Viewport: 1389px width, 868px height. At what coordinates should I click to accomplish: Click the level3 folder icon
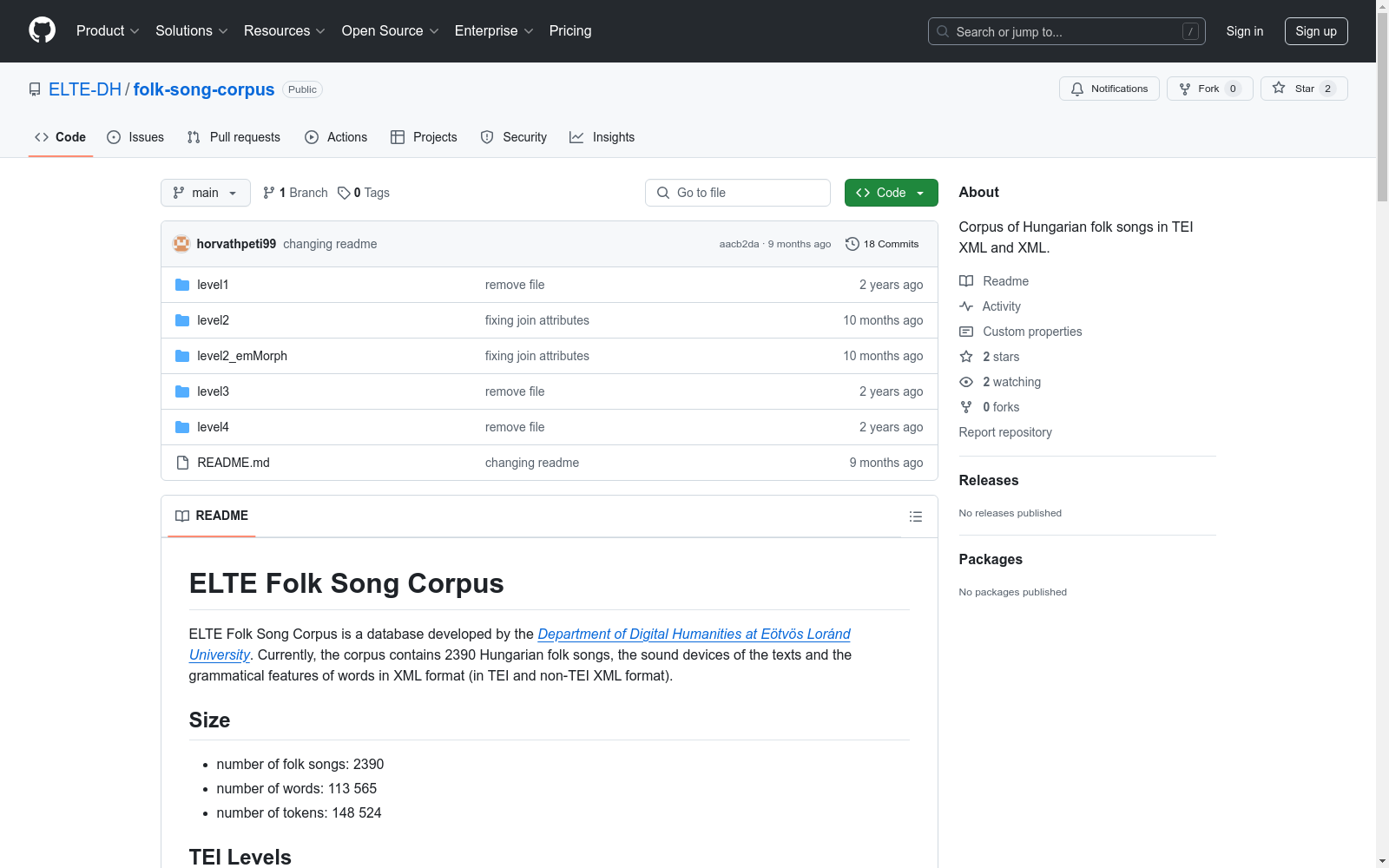(182, 391)
